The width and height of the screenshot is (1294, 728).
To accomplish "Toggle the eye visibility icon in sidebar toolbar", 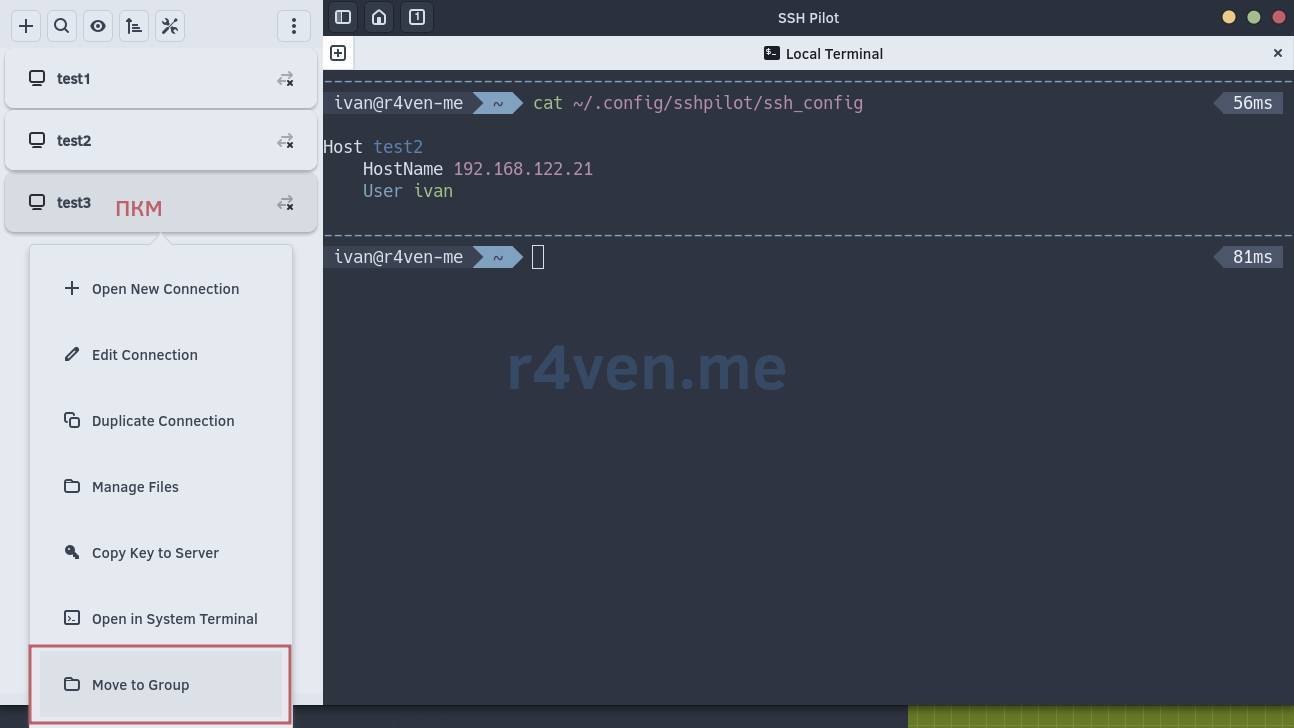I will pos(98,26).
